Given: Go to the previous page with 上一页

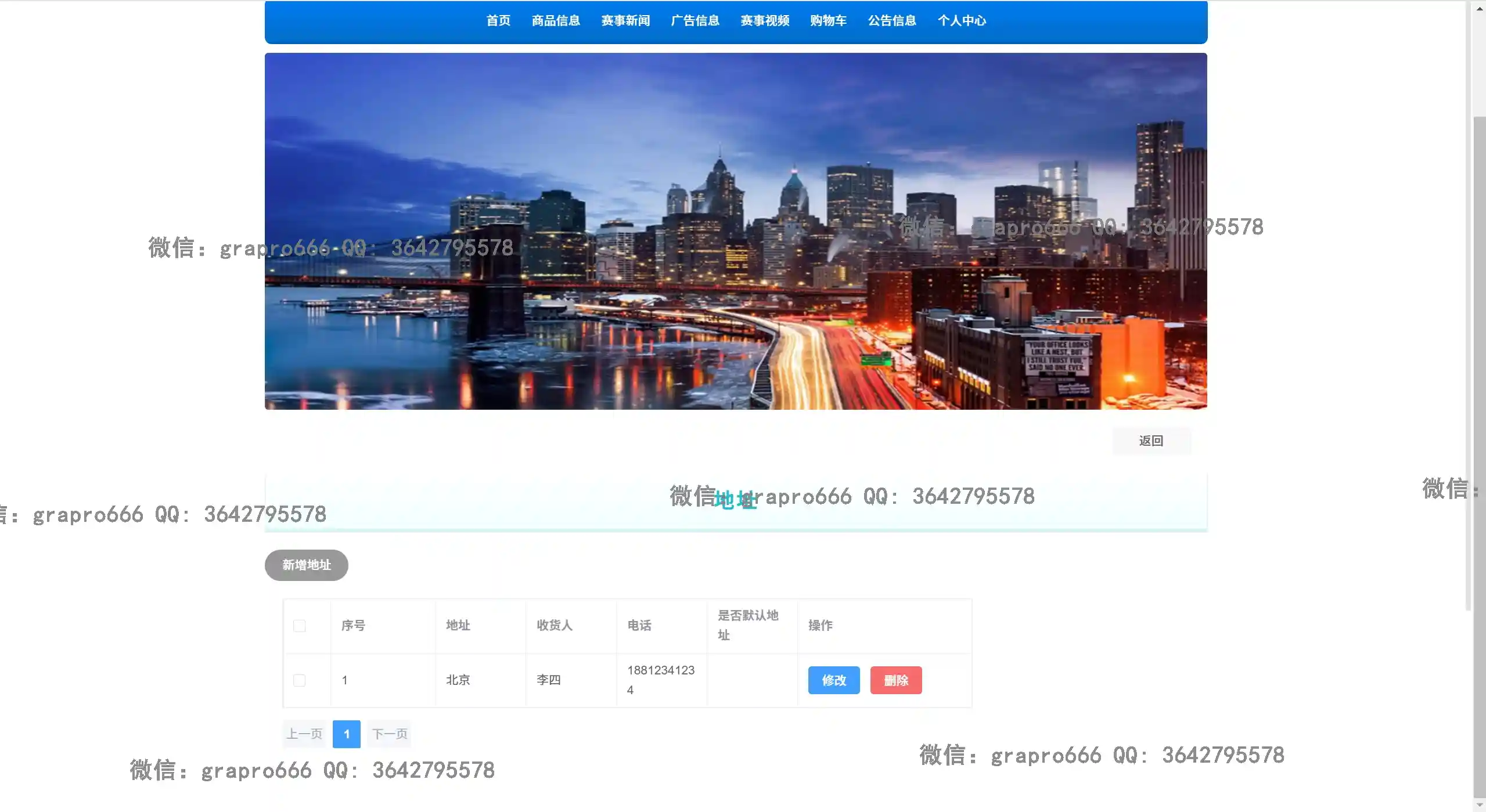Looking at the screenshot, I should pyautogui.click(x=304, y=734).
